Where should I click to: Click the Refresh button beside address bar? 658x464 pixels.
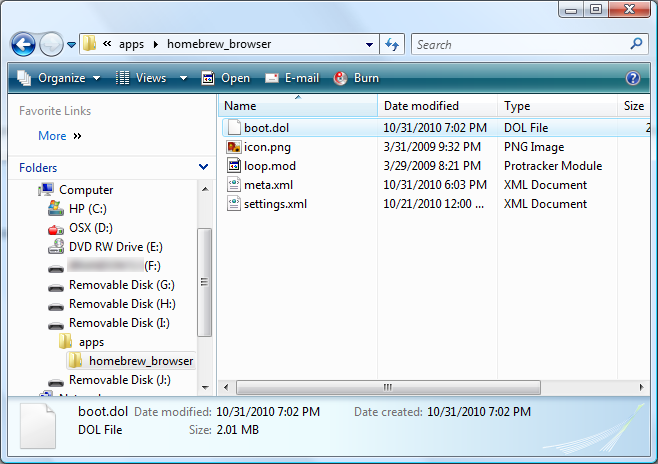click(x=392, y=44)
